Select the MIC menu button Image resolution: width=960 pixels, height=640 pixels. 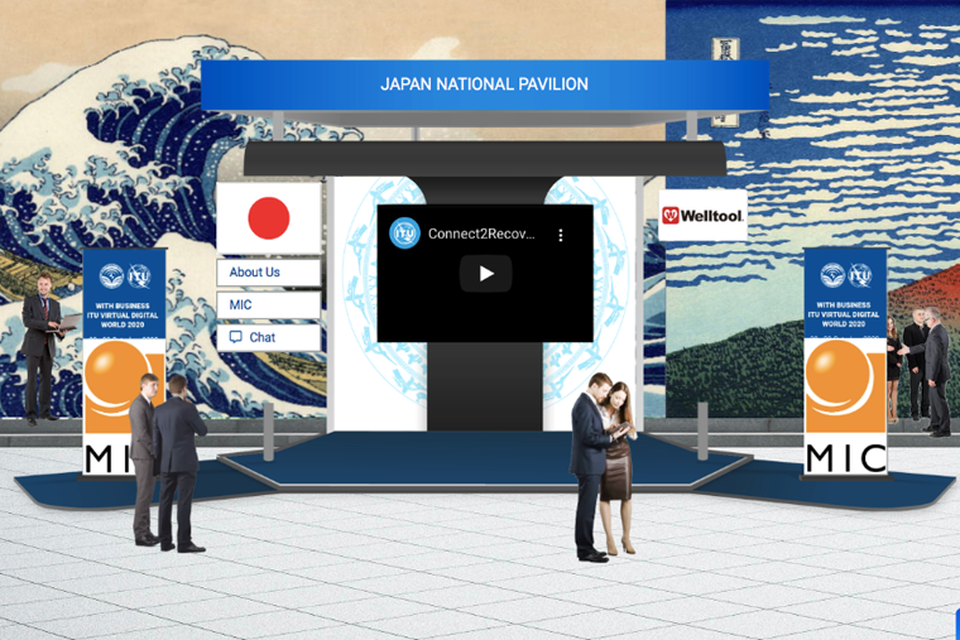268,305
